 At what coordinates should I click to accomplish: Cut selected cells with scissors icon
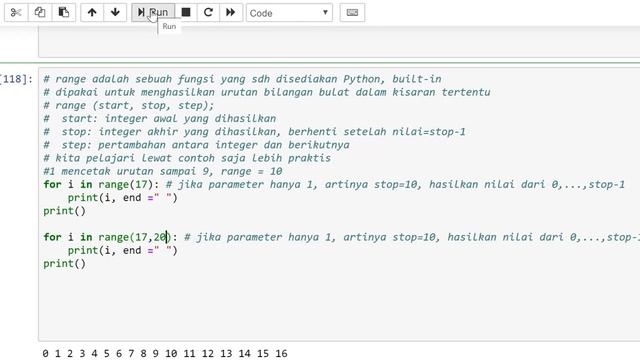coord(16,12)
